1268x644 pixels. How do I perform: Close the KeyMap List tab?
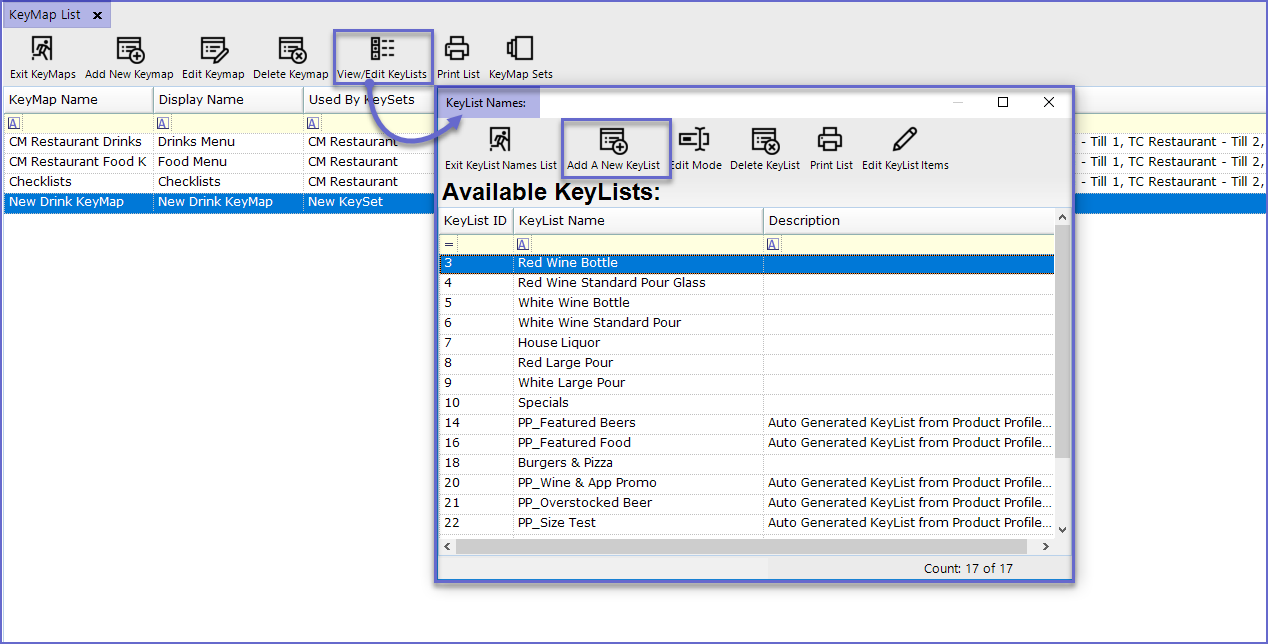pos(97,16)
